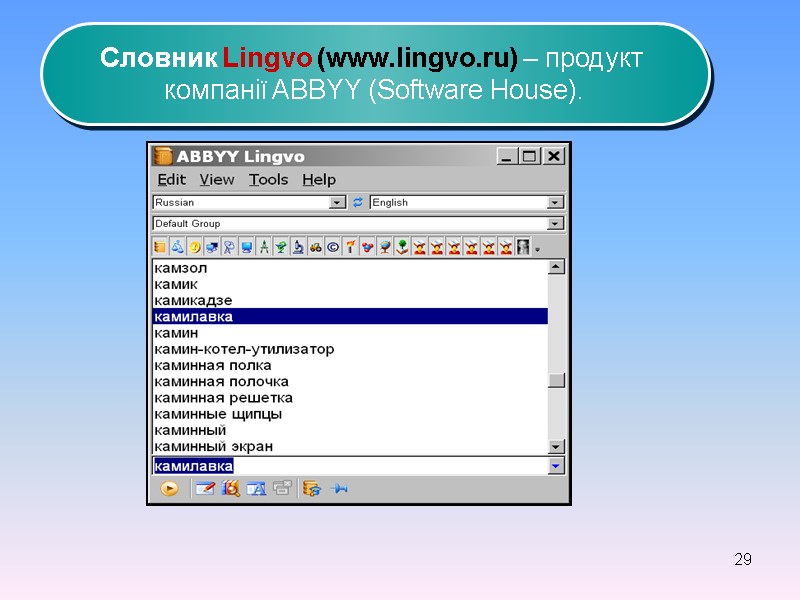Toggle the blue monitor computer dictionary icon

[x=247, y=247]
